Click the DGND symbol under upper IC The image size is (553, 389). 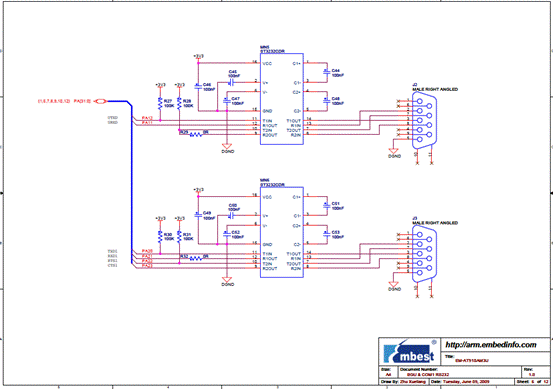[227, 146]
